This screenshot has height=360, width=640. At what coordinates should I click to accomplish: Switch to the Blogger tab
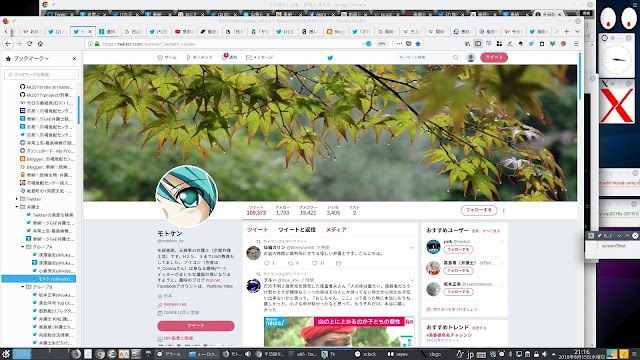click(336, 31)
